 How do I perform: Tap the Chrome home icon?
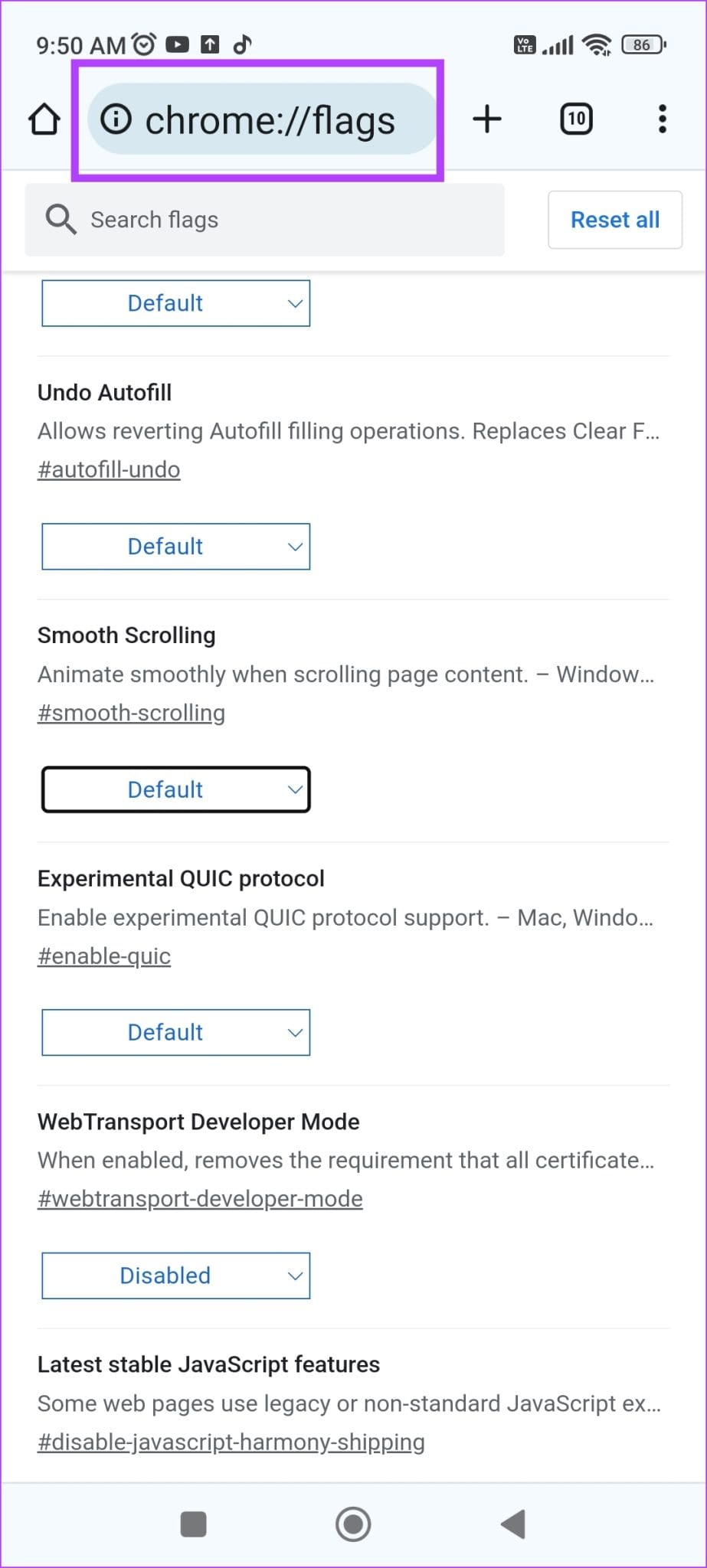(x=44, y=119)
